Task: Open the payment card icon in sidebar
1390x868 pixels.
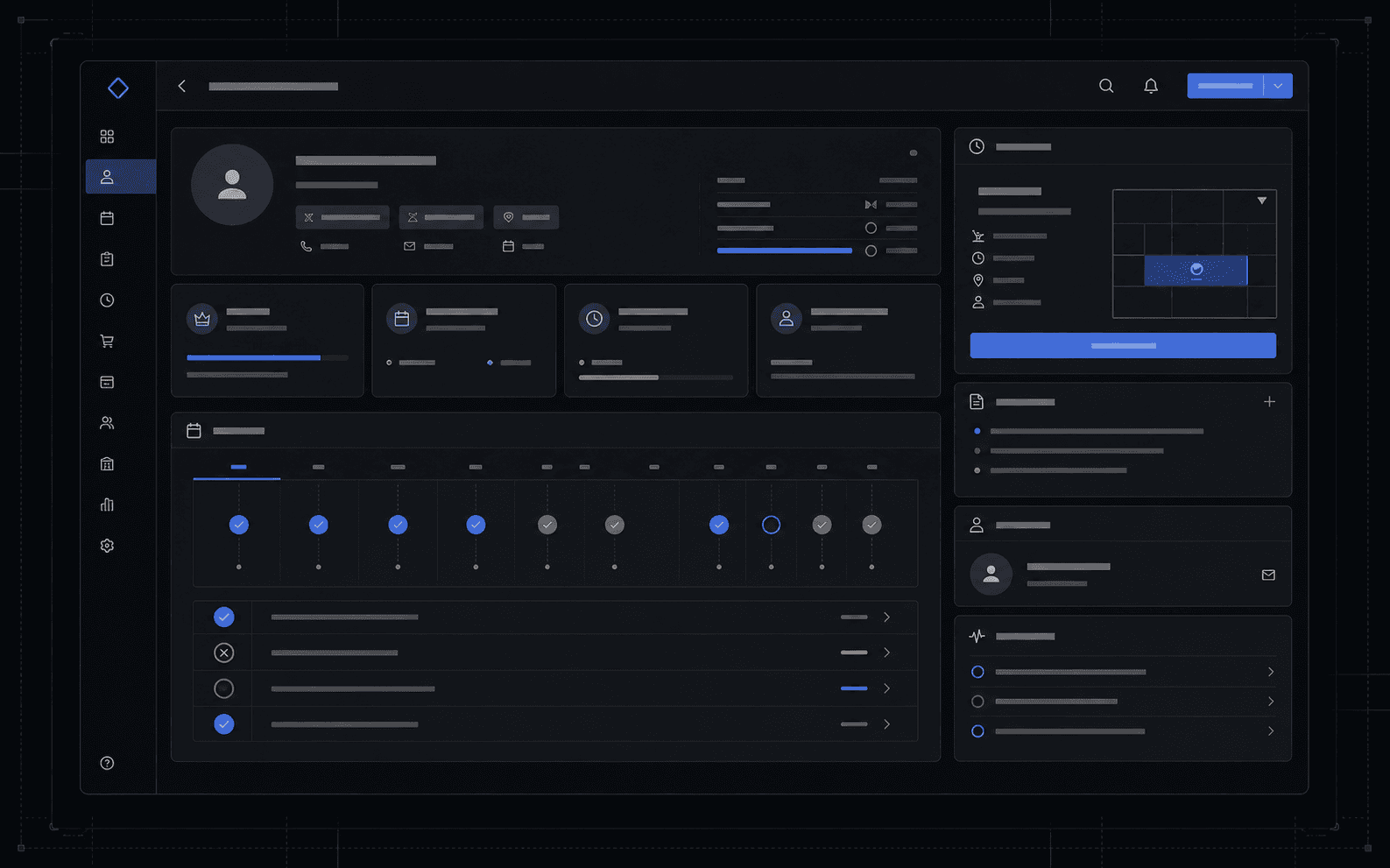Action: tap(107, 382)
